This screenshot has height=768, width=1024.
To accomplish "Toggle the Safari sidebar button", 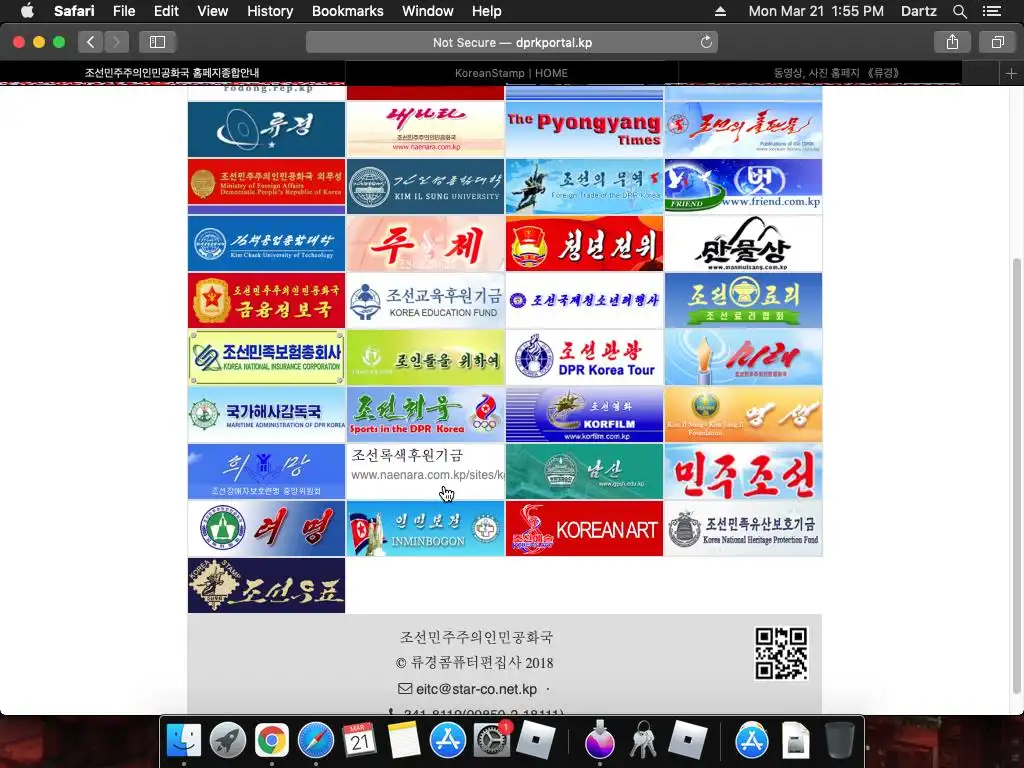I will point(157,42).
